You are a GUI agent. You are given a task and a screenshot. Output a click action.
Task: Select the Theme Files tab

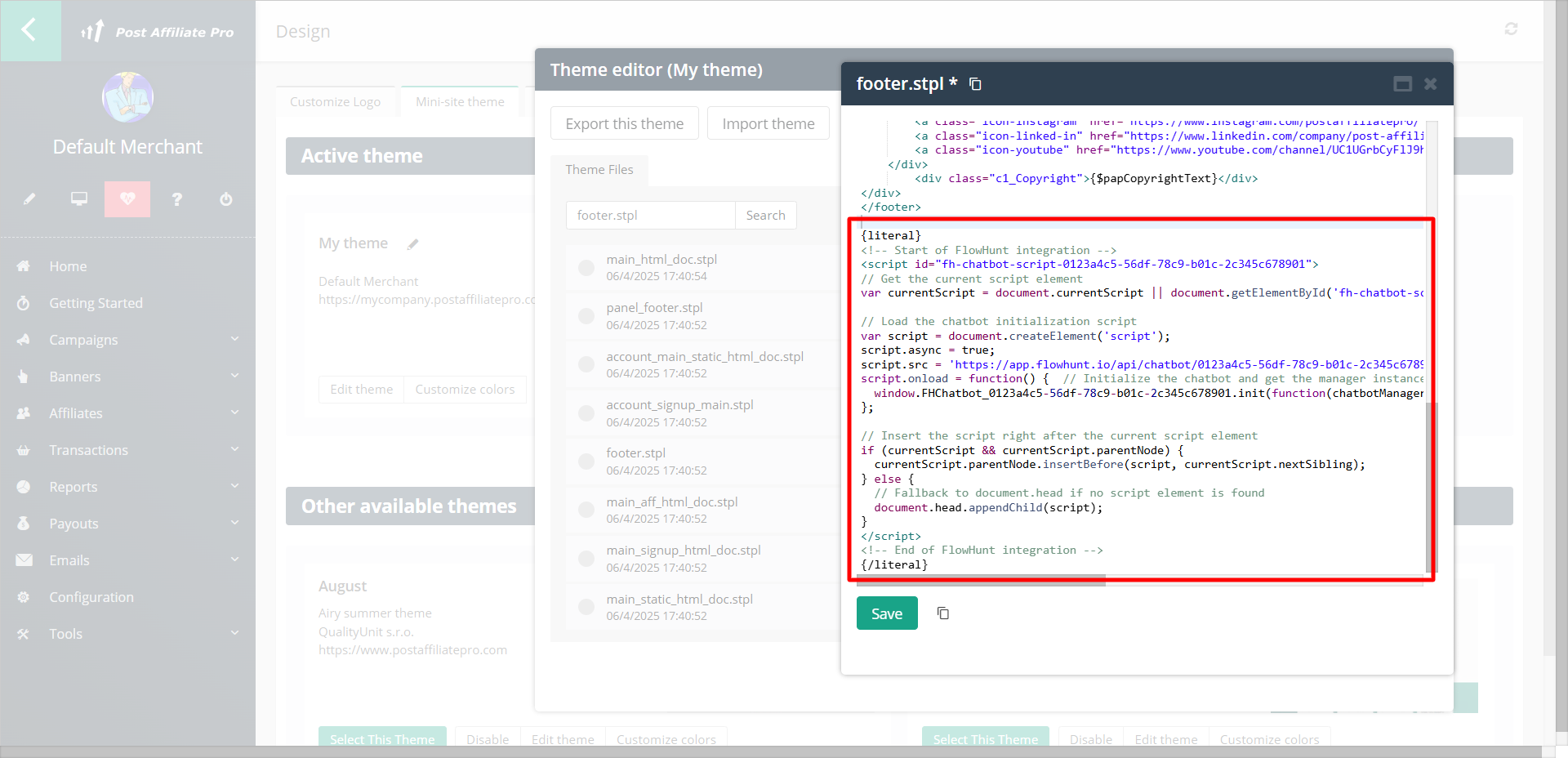pos(599,170)
